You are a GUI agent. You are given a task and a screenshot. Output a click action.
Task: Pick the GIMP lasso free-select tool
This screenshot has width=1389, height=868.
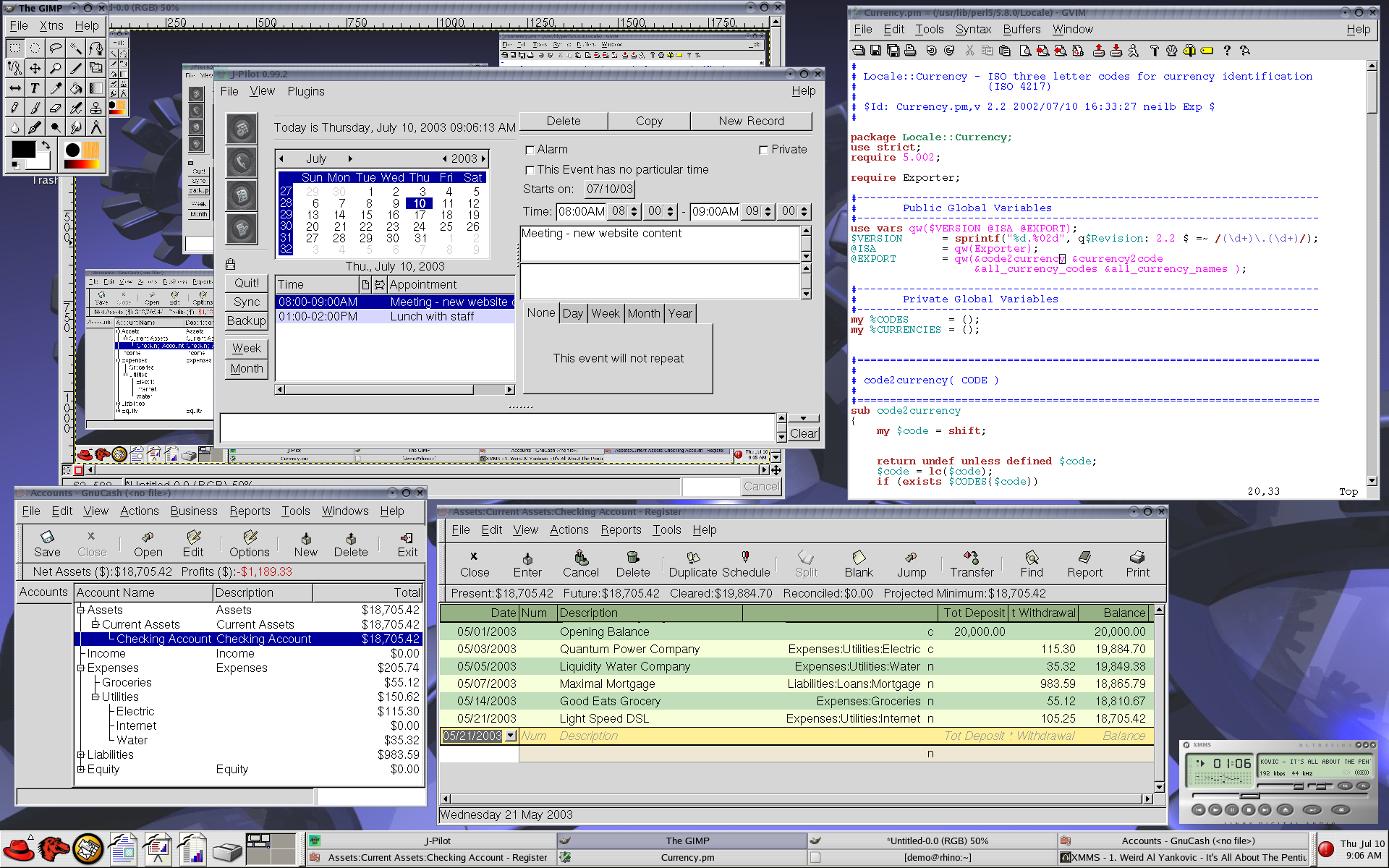tap(55, 48)
